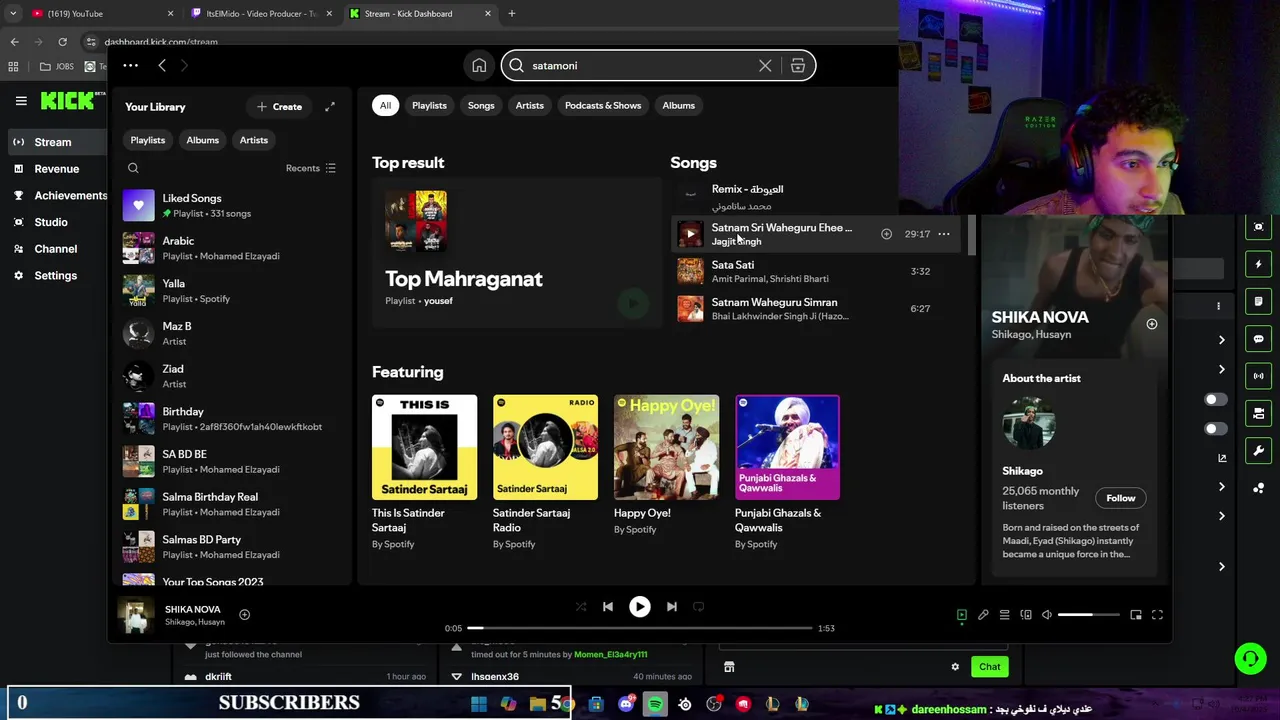Screen dimensions: 1280x720
Task: Select Sata Sati song row
Action: (817, 271)
